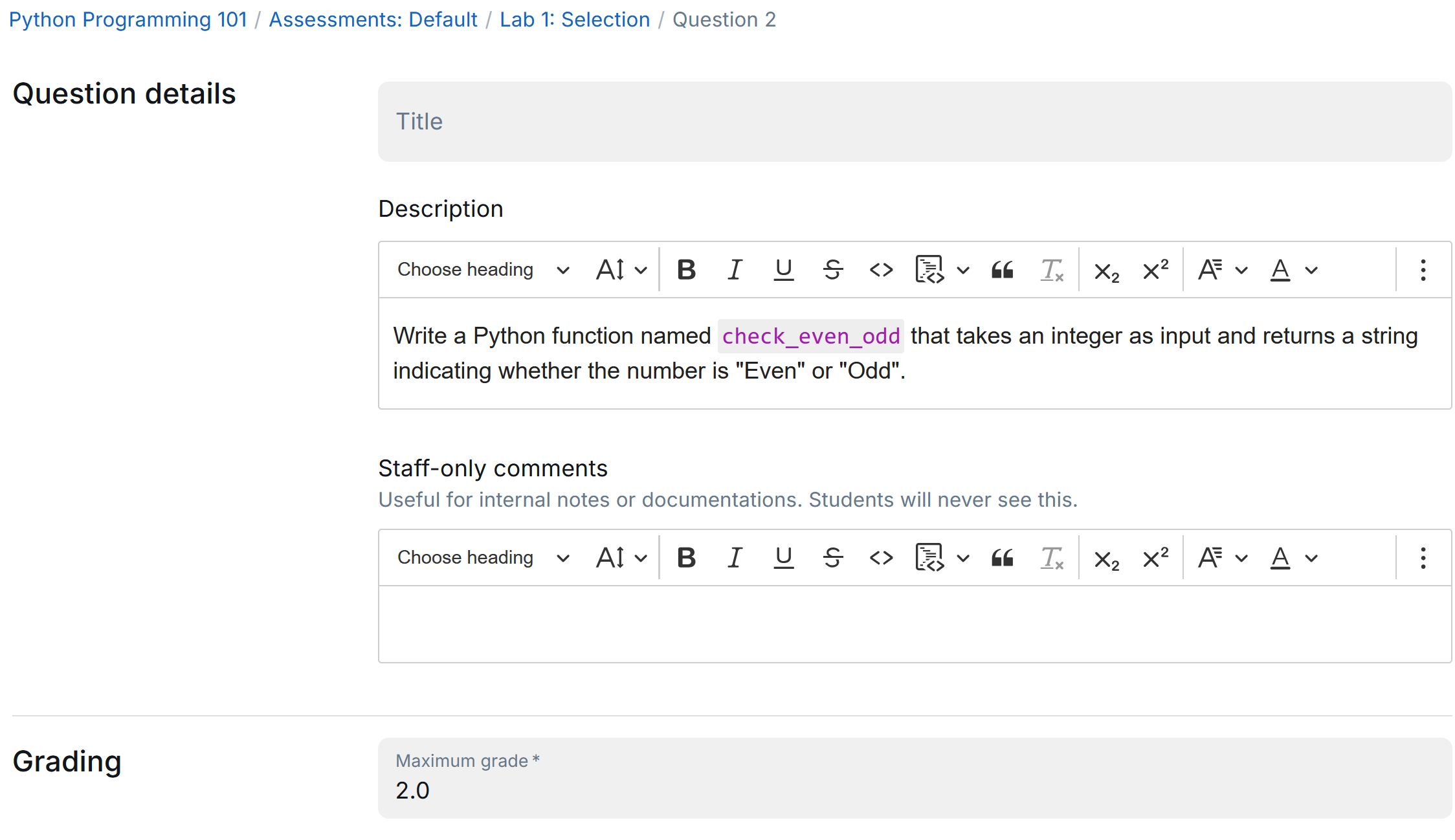Expand code block language arrow in Staff-only comments
Viewport: 1455px width, 840px height.
pyautogui.click(x=963, y=558)
